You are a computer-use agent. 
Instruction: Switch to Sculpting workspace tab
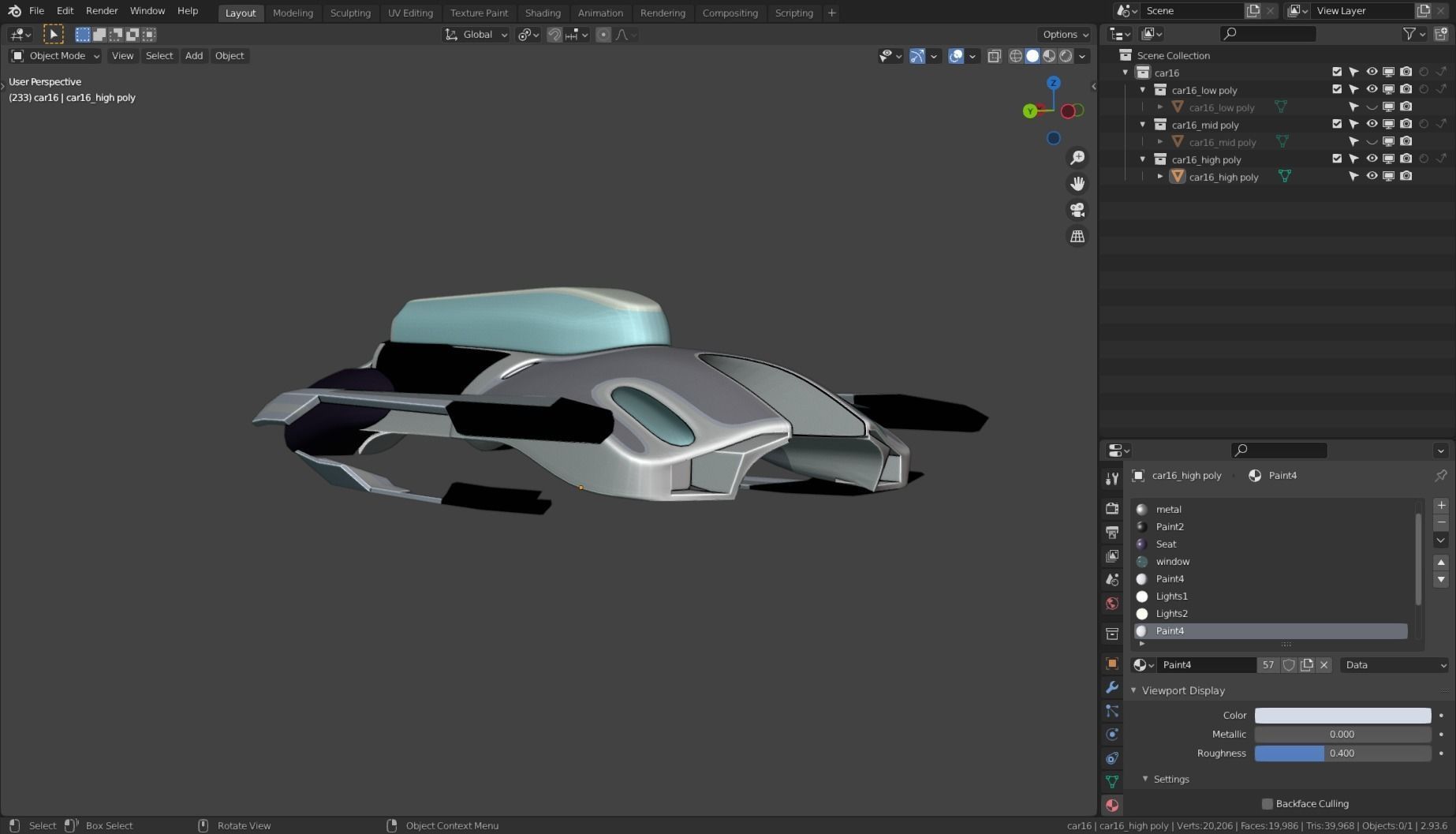(x=350, y=13)
